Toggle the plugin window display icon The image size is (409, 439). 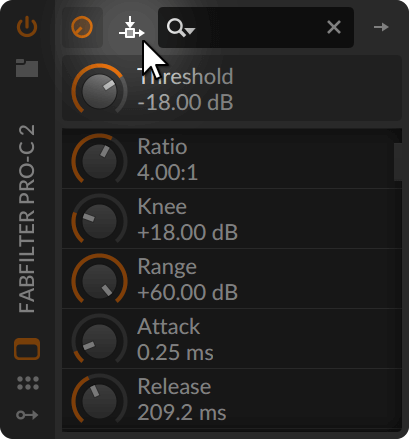[27, 349]
